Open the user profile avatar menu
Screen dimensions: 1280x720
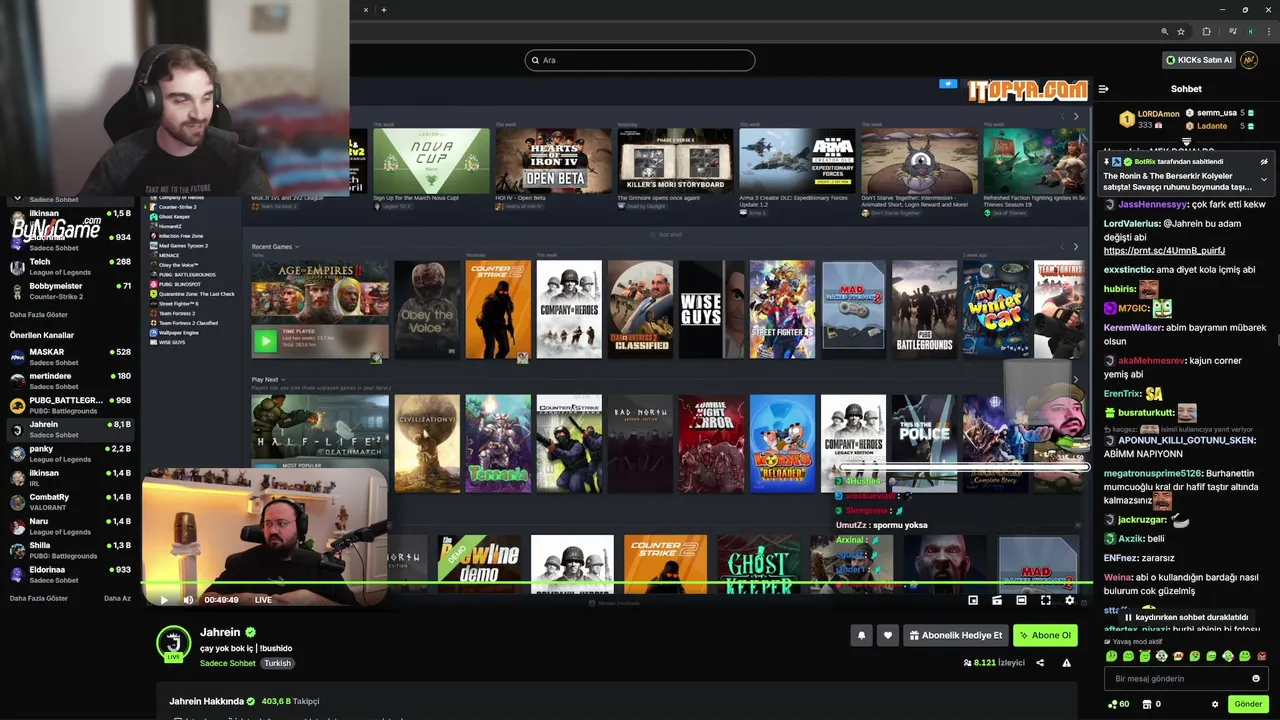pos(1249,60)
